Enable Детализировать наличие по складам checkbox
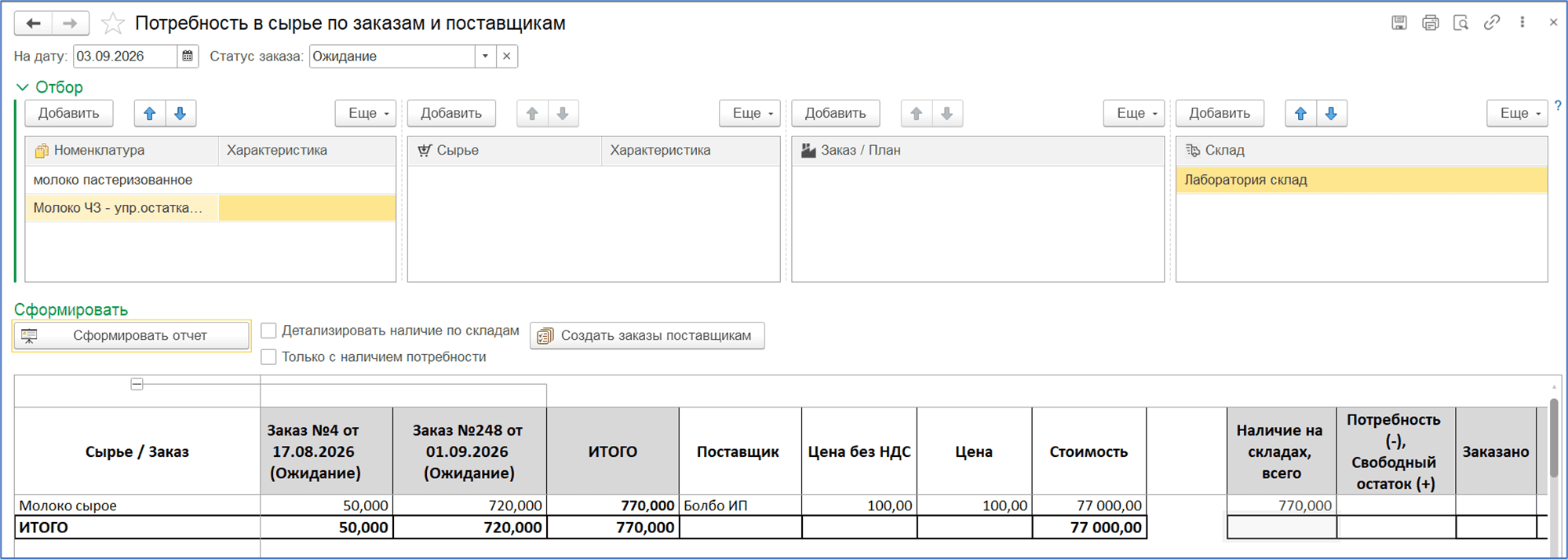Screen dimensions: 1568x559 [268, 331]
